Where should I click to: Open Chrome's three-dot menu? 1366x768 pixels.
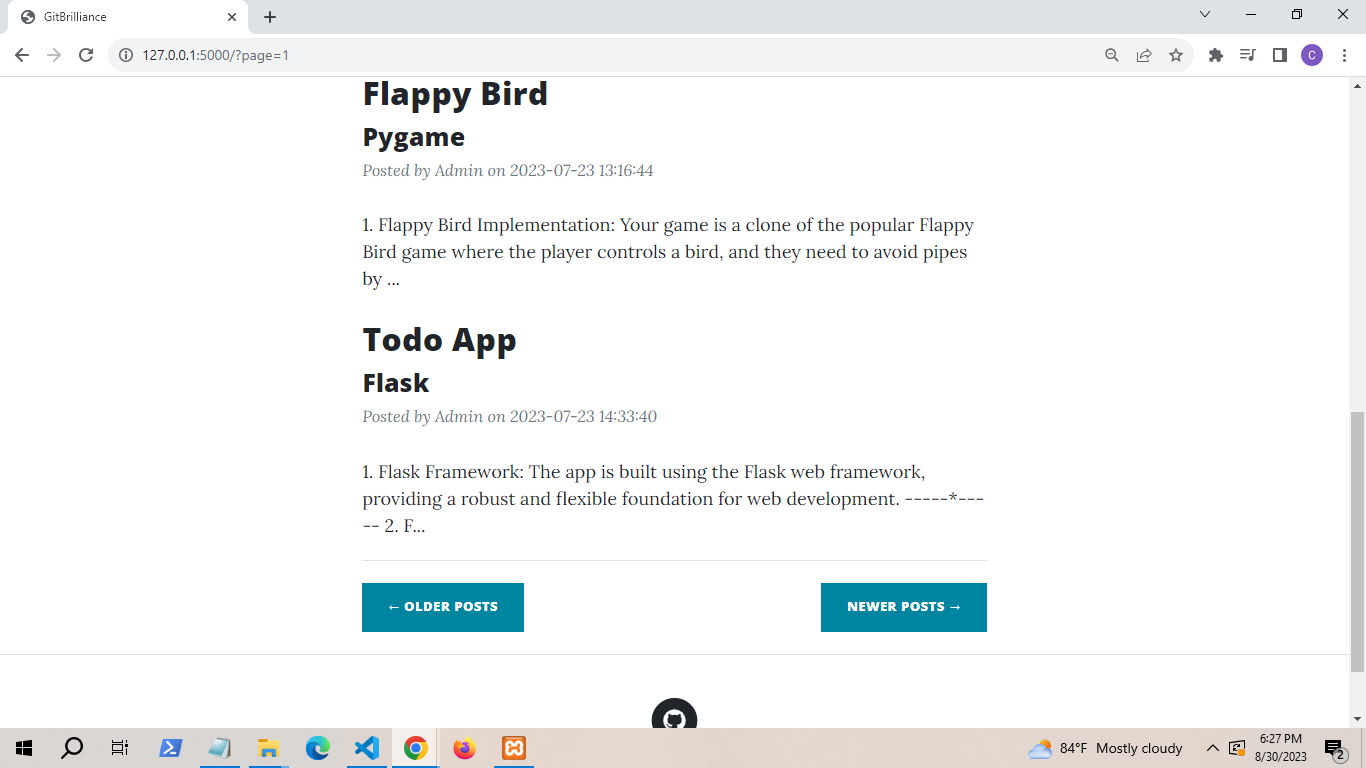(1344, 55)
